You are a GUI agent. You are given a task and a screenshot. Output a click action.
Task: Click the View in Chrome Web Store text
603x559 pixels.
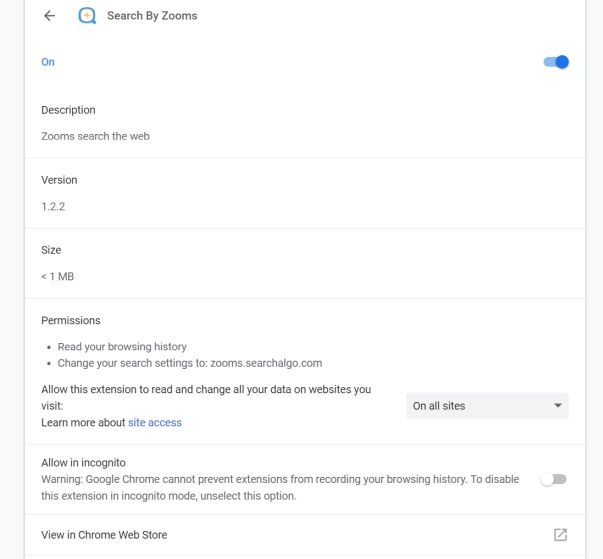pyautogui.click(x=104, y=535)
